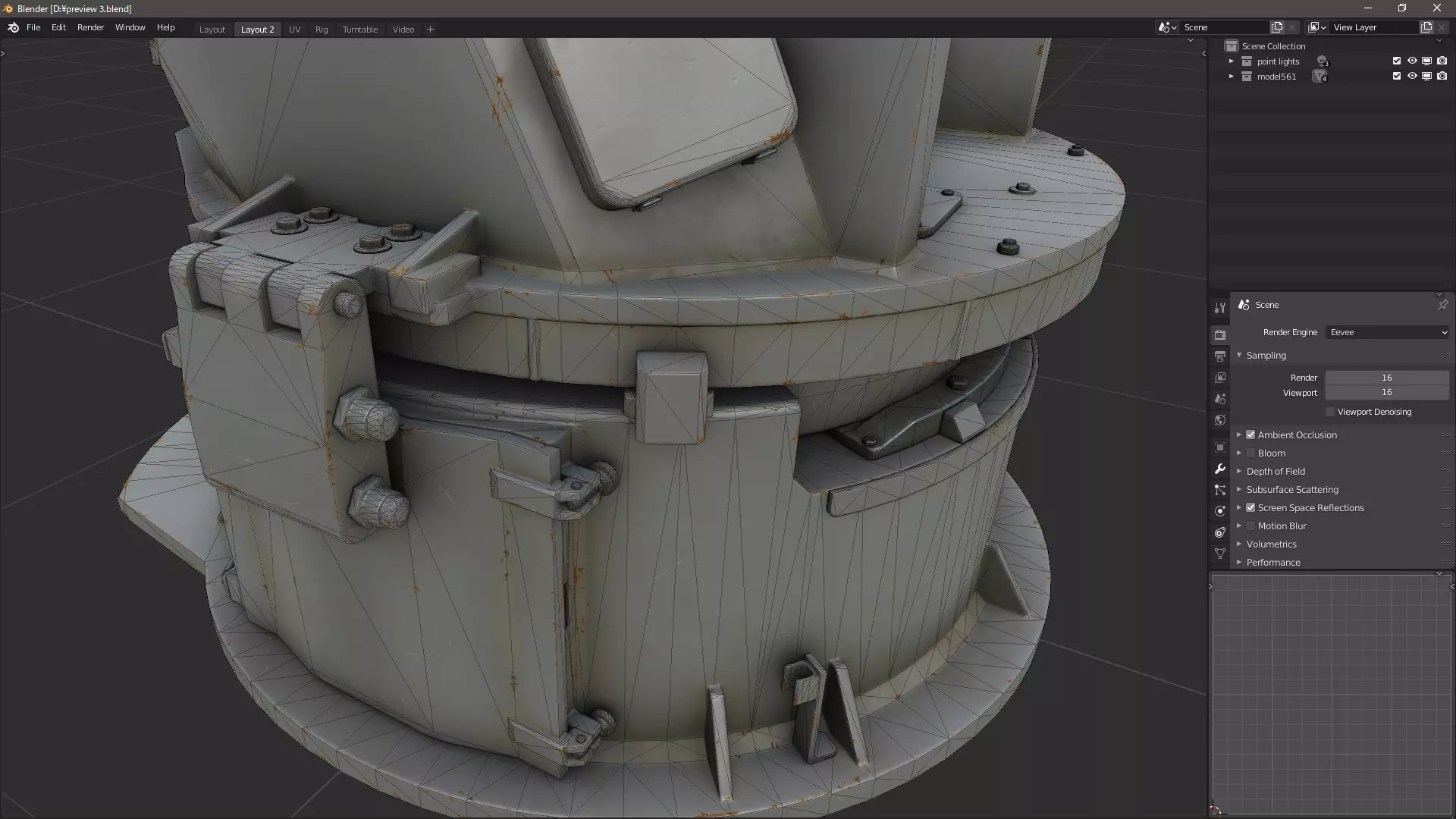Switch to the Rig workspace tab
1456x819 pixels.
coord(322,30)
